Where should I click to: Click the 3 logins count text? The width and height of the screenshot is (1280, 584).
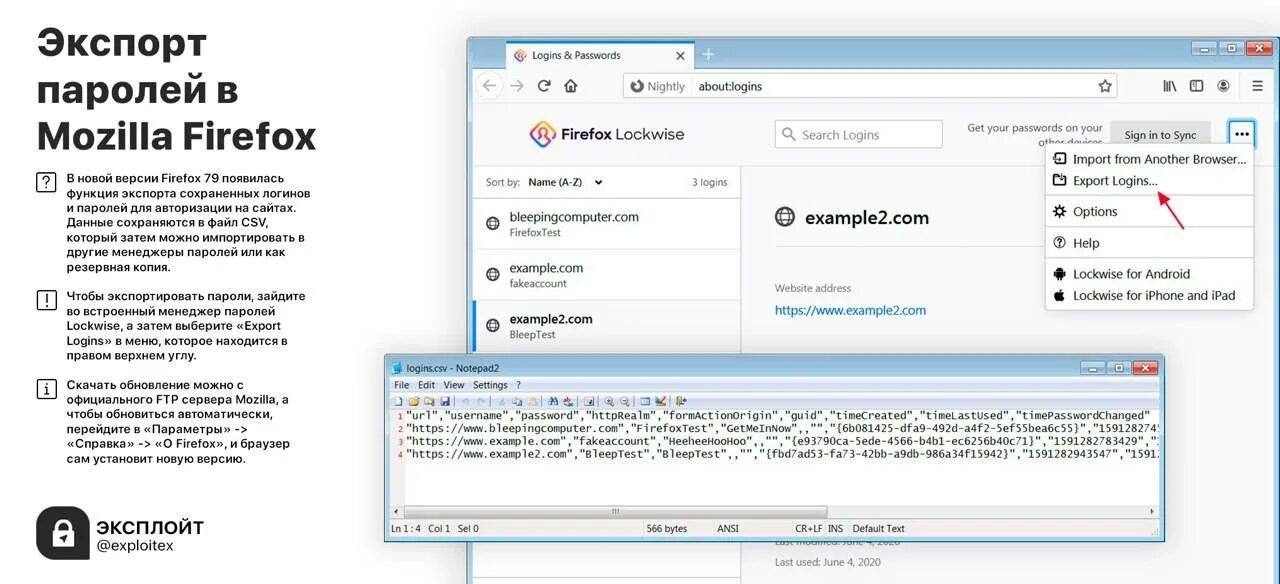point(710,182)
